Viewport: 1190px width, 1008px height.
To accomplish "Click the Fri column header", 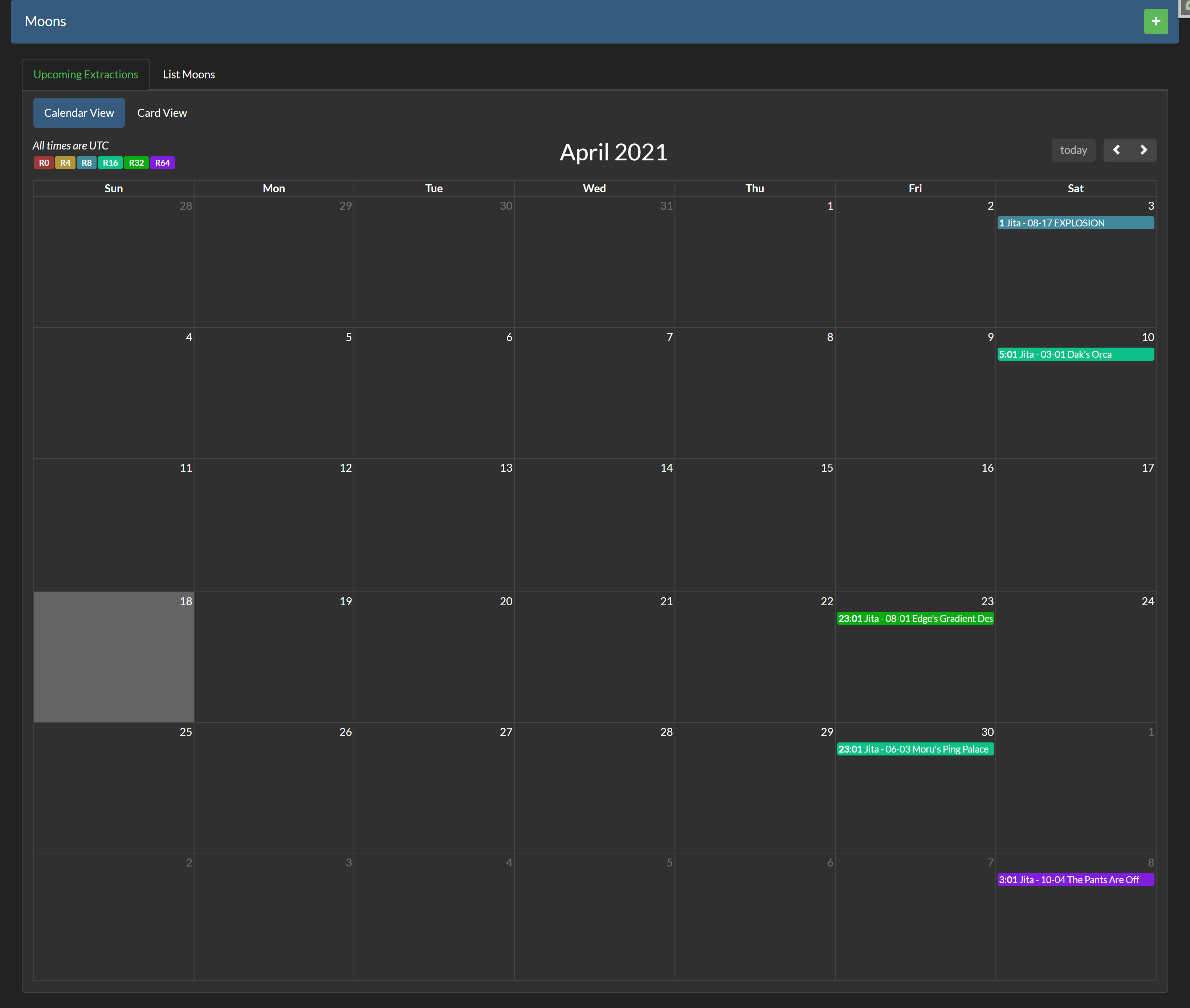I will coord(915,189).
